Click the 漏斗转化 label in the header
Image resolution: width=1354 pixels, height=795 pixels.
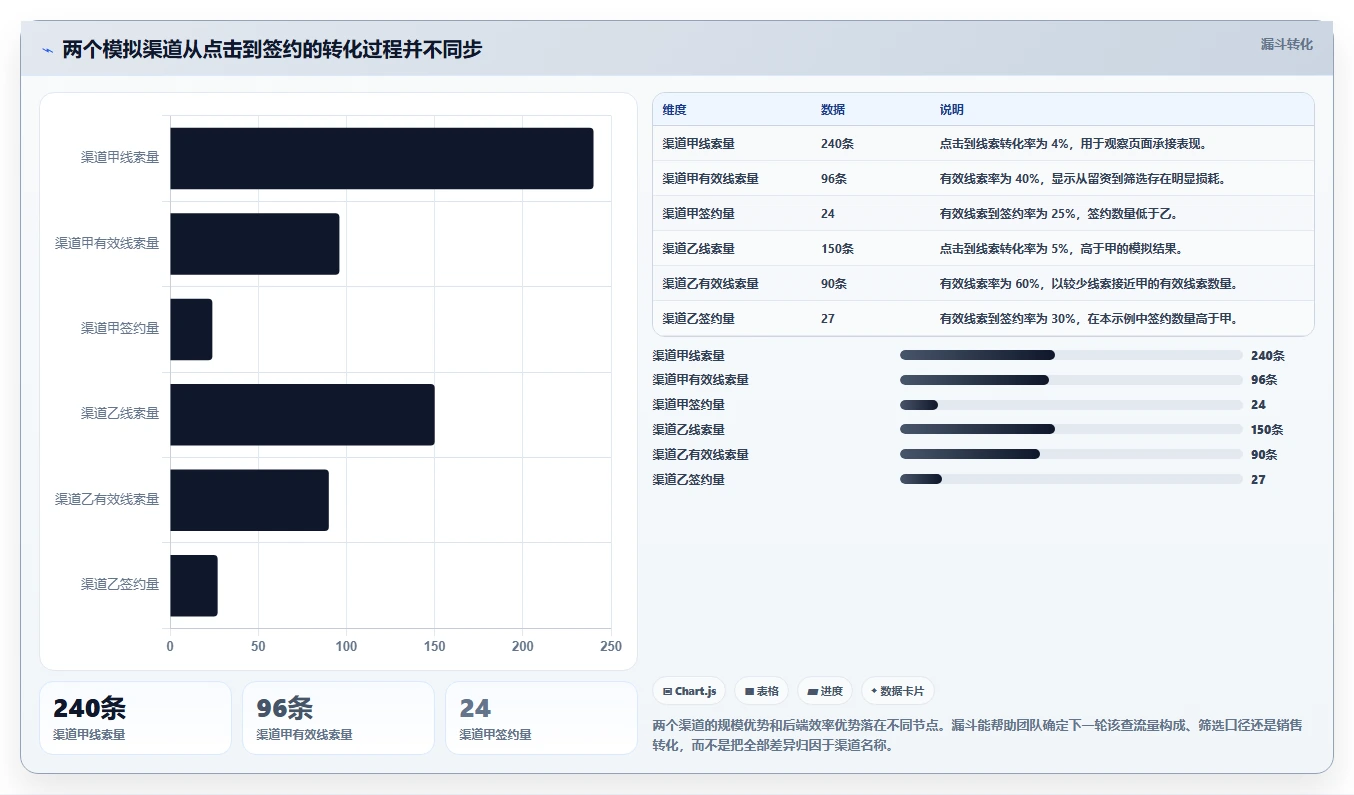click(x=1286, y=45)
